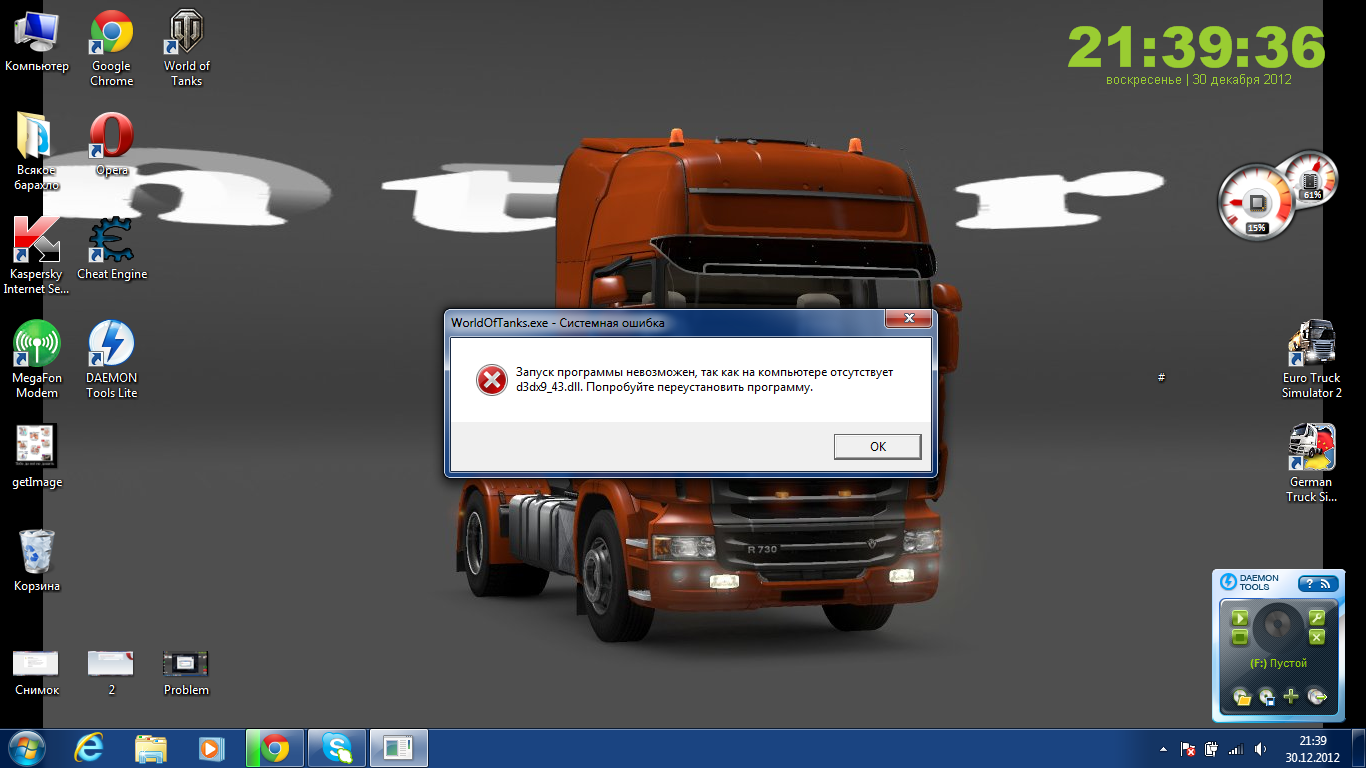This screenshot has width=1366, height=768.
Task: Select the Компьютер desktop icon
Action: [x=37, y=42]
